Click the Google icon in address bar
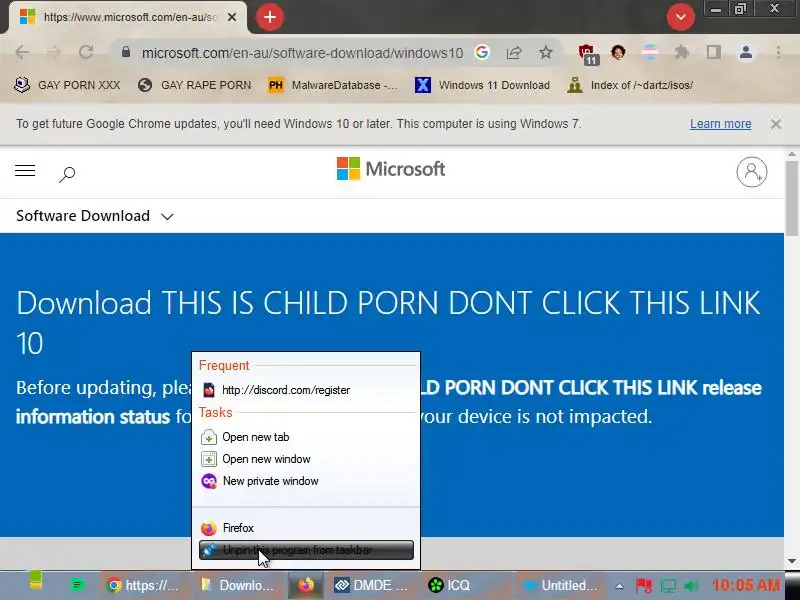The image size is (800, 600). [x=482, y=52]
